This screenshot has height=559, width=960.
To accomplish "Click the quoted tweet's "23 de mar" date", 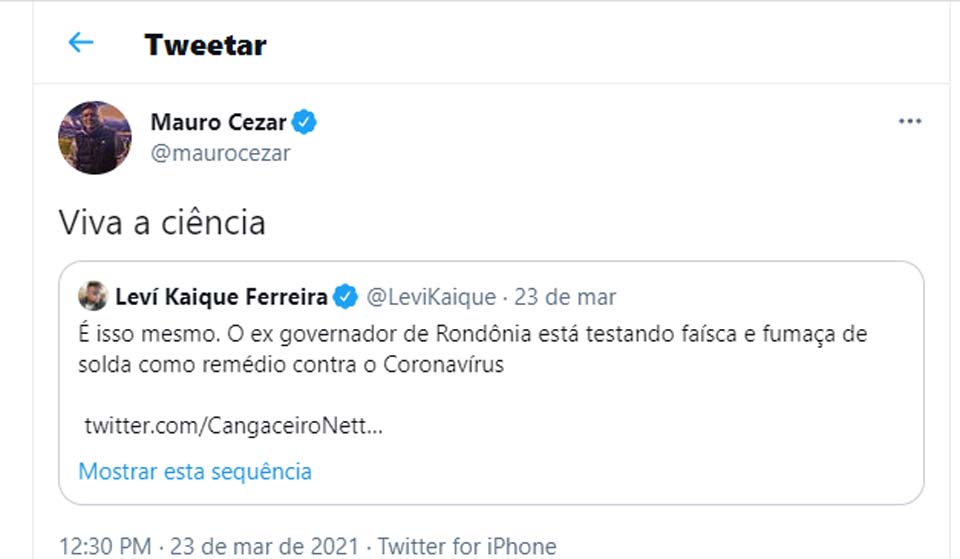I will pos(563,297).
